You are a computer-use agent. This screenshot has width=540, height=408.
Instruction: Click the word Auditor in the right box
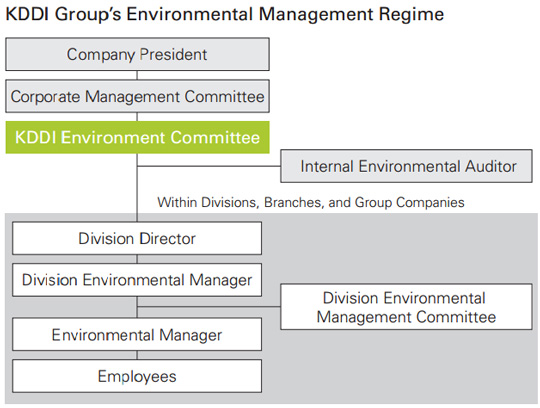[491, 166]
